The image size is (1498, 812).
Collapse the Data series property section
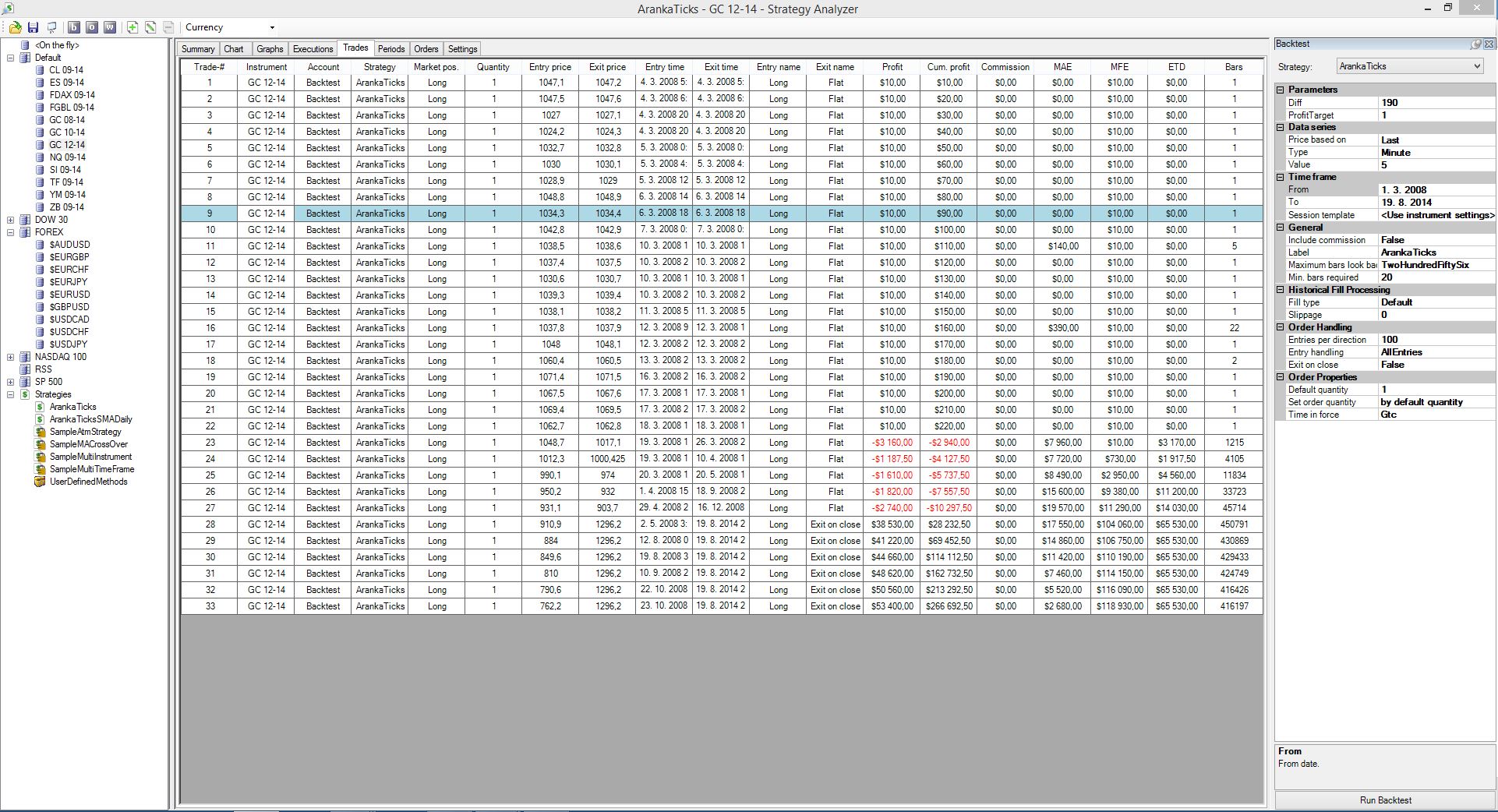point(1281,127)
